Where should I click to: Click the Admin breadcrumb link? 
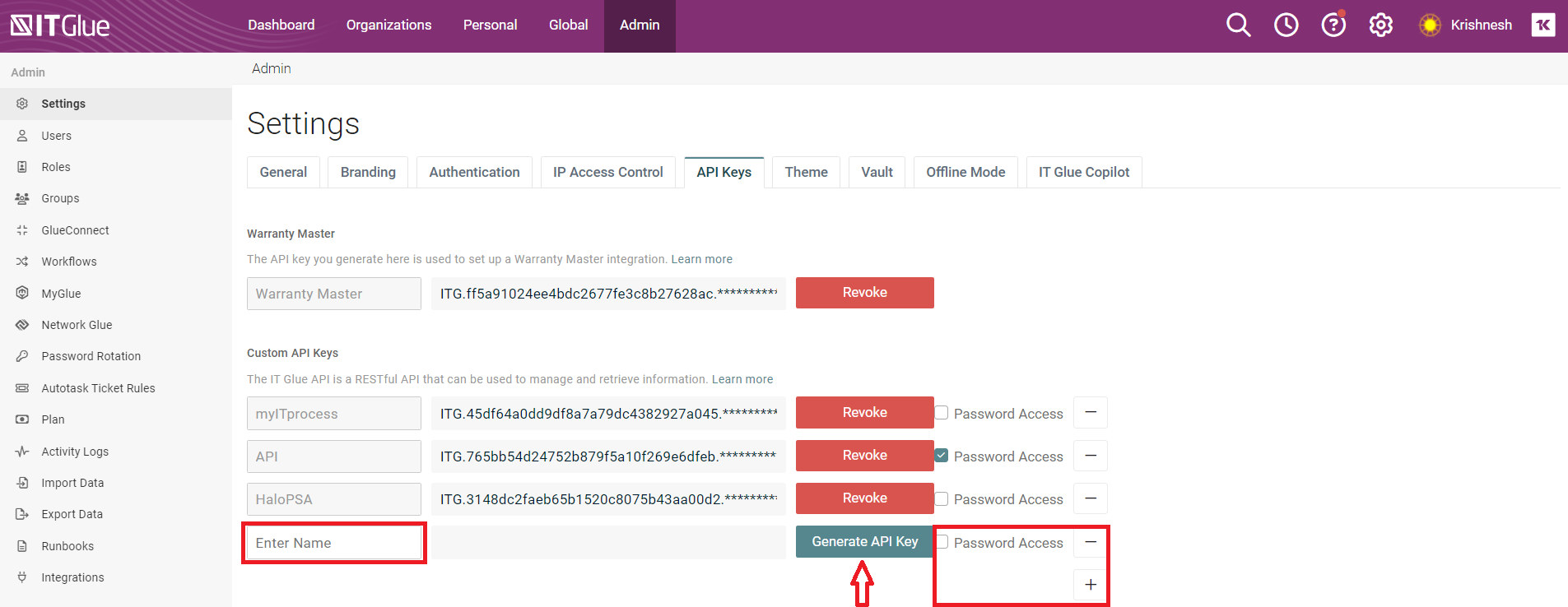point(272,68)
